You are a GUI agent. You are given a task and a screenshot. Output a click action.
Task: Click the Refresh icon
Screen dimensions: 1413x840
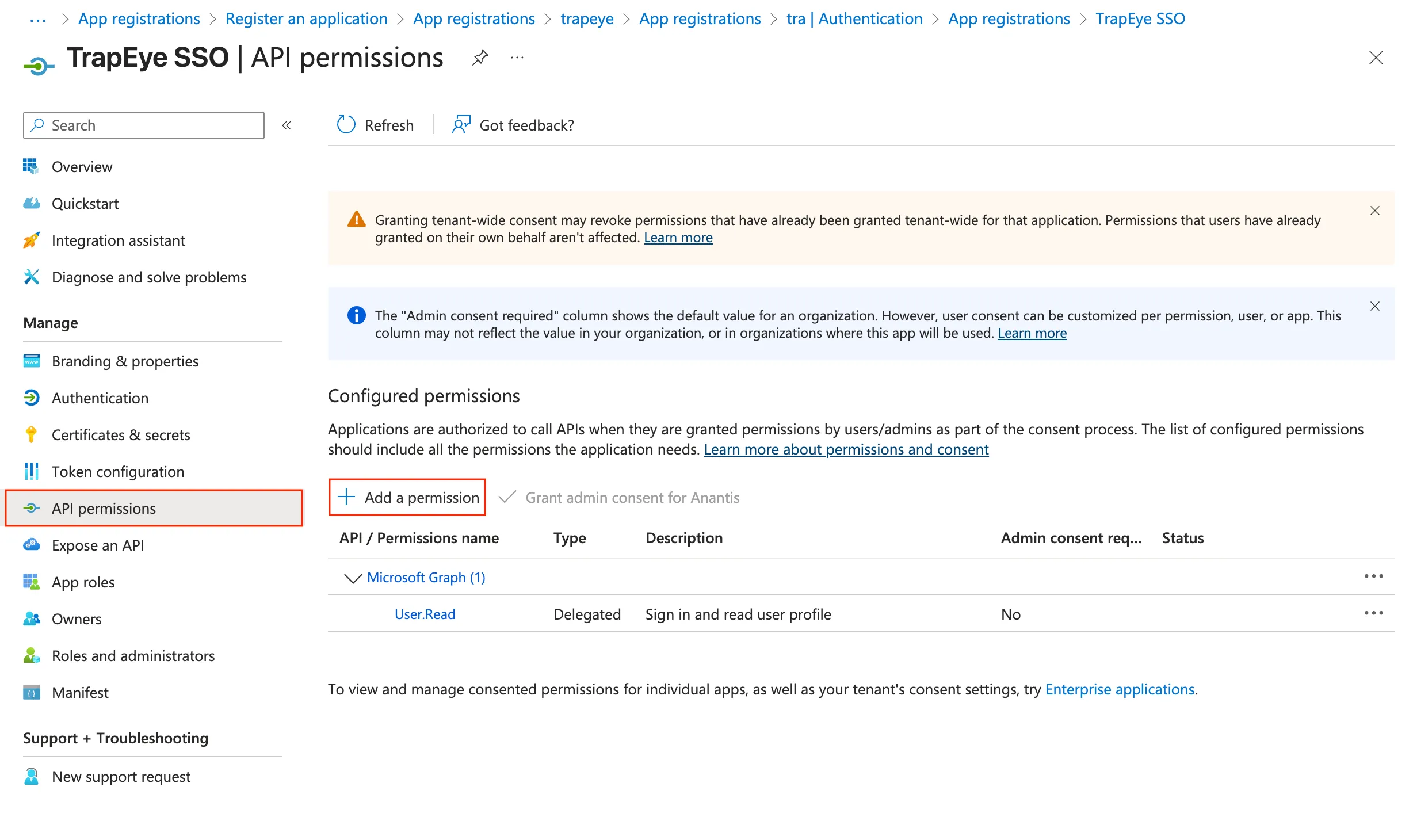click(x=346, y=125)
